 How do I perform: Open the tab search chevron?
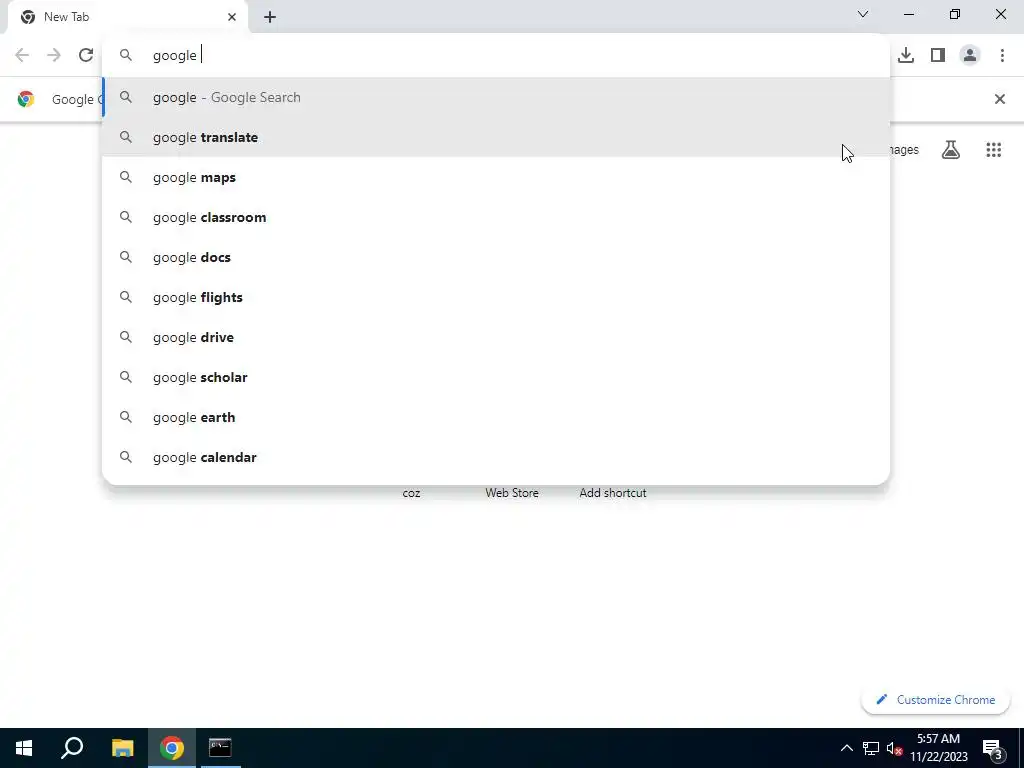[863, 14]
